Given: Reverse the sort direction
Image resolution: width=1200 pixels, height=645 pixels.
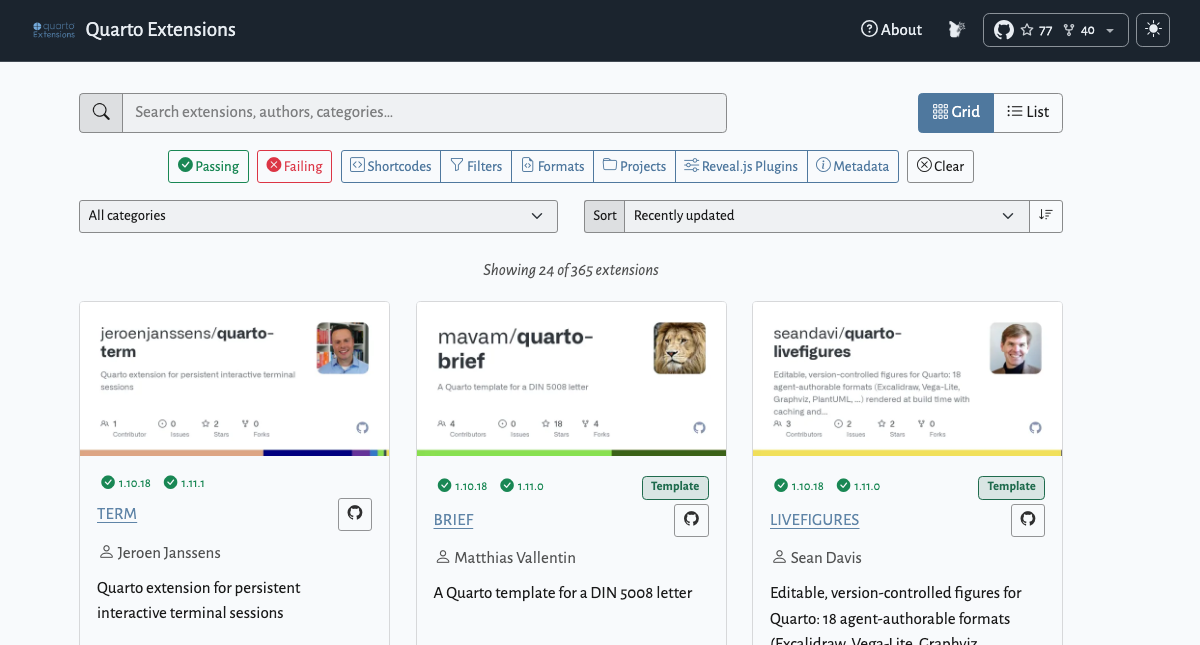Looking at the screenshot, I should point(1046,216).
